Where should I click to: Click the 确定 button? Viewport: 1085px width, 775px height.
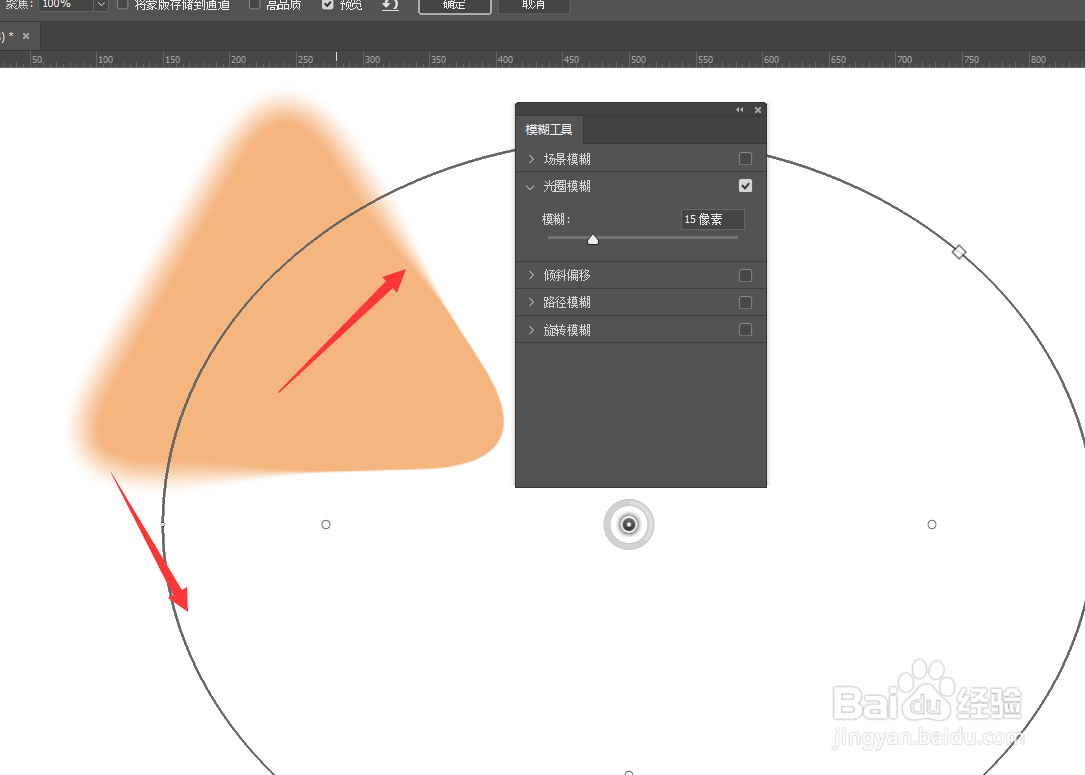[x=455, y=5]
